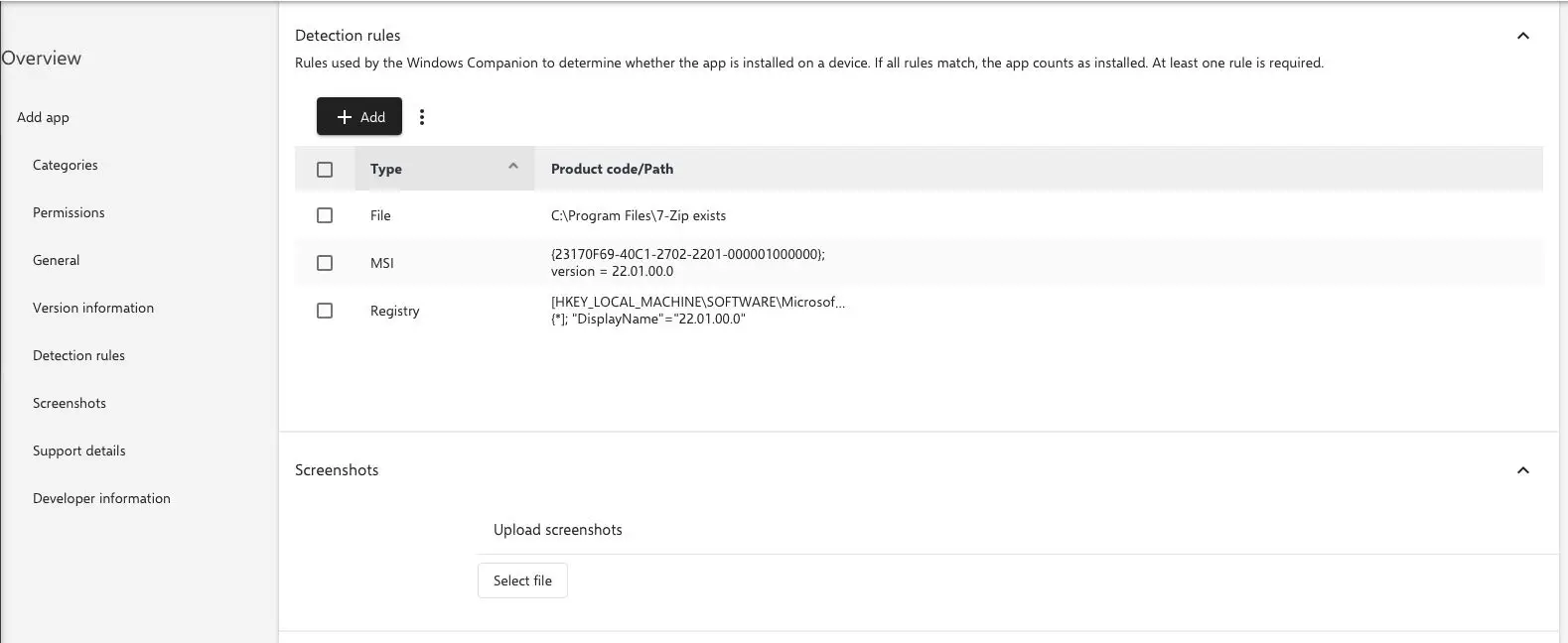Select Detection rules in sidebar

coord(79,355)
